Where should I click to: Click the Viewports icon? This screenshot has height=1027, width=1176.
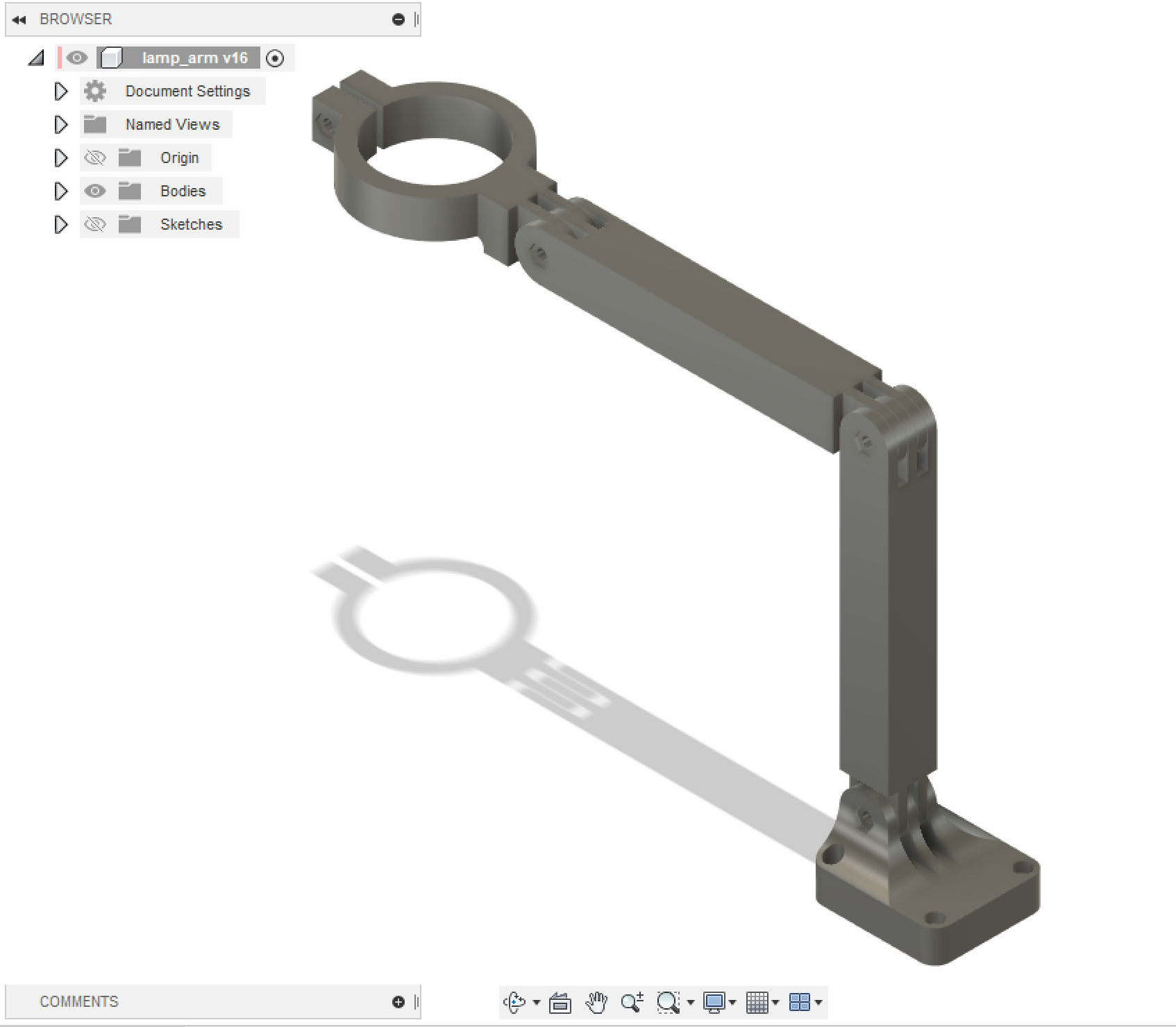click(x=802, y=1002)
